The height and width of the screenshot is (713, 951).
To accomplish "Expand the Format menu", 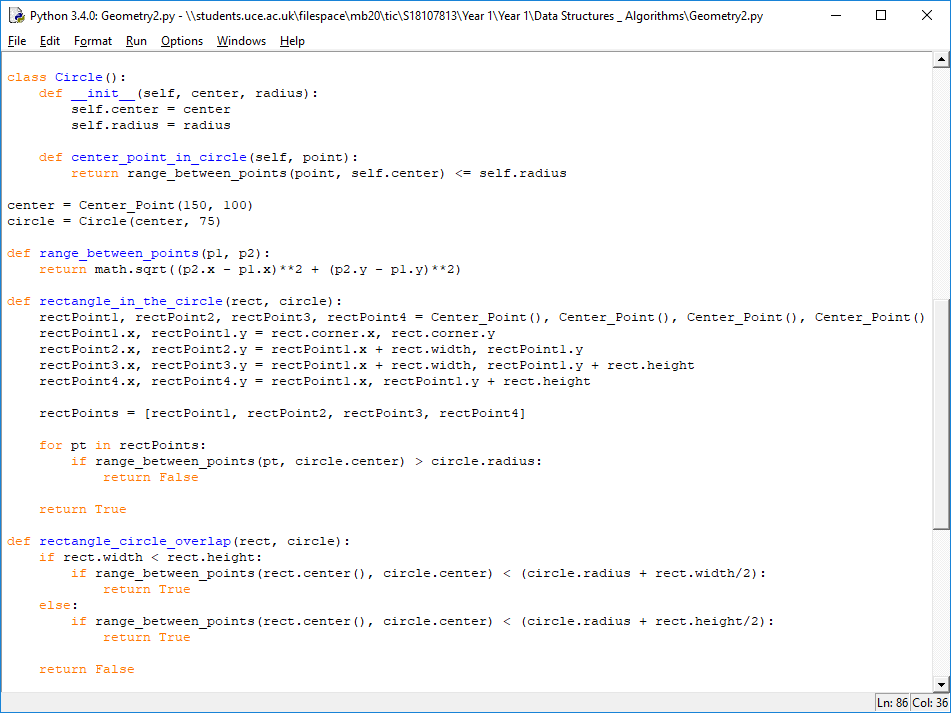I will click(93, 41).
